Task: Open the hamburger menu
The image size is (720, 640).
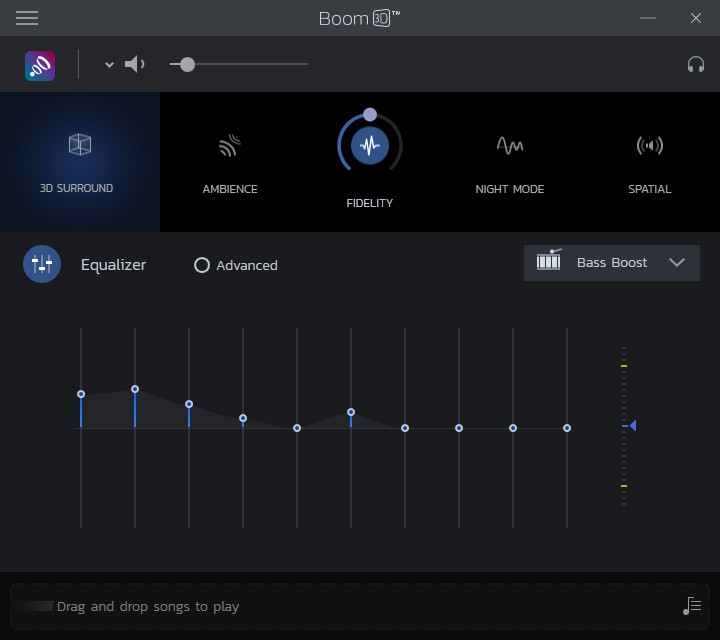Action: point(27,18)
